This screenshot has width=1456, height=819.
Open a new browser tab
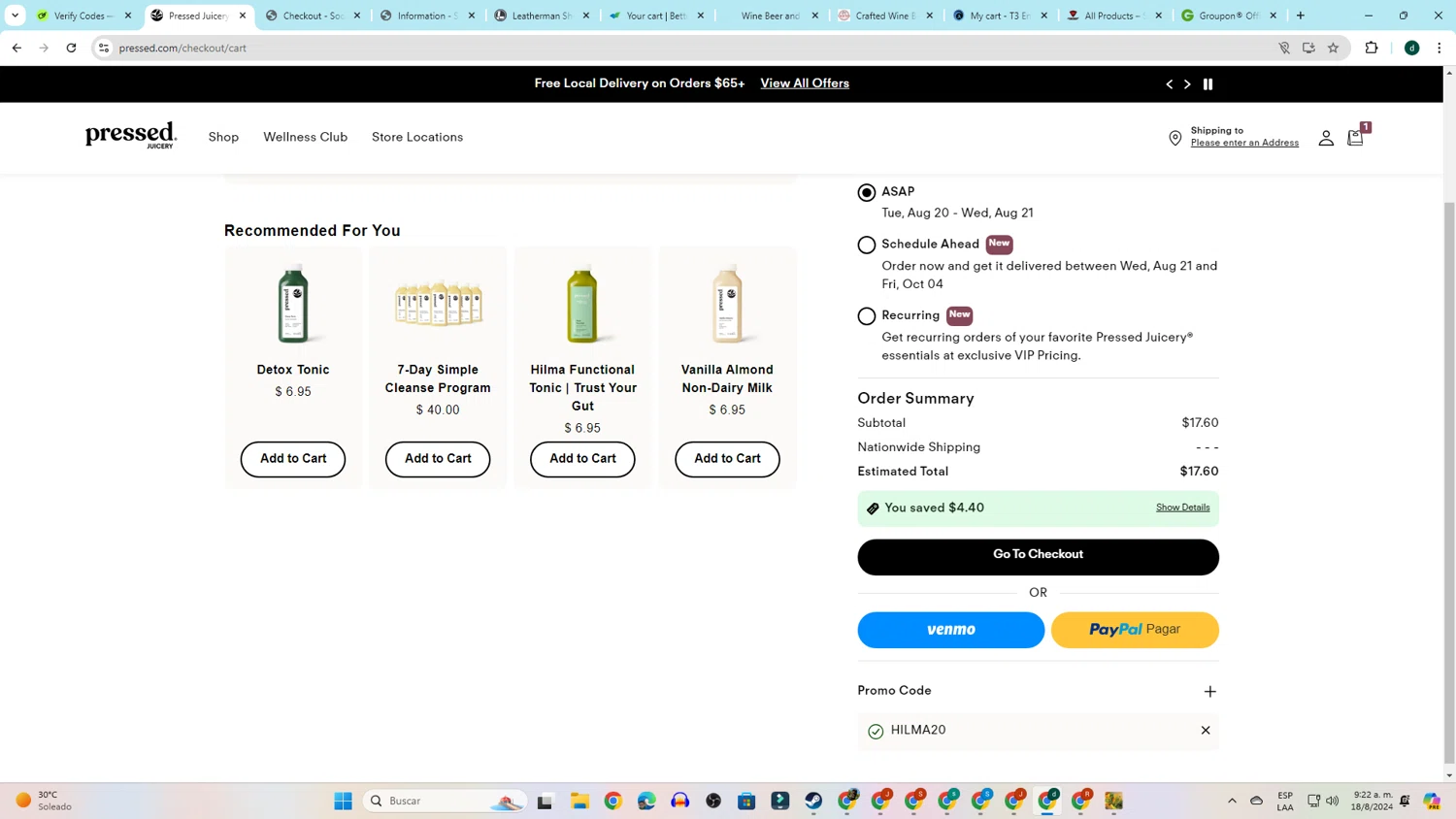coord(1301,16)
